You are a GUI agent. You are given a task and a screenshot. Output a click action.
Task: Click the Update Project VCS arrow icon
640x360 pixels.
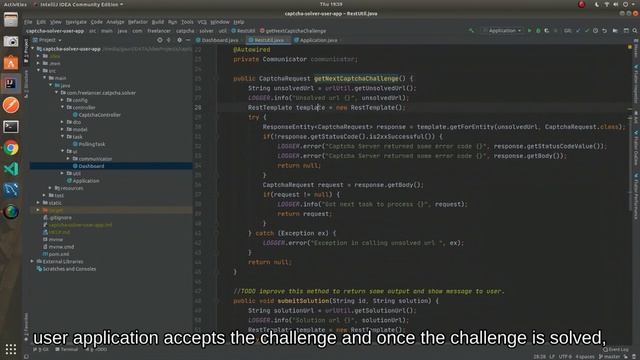point(578,31)
